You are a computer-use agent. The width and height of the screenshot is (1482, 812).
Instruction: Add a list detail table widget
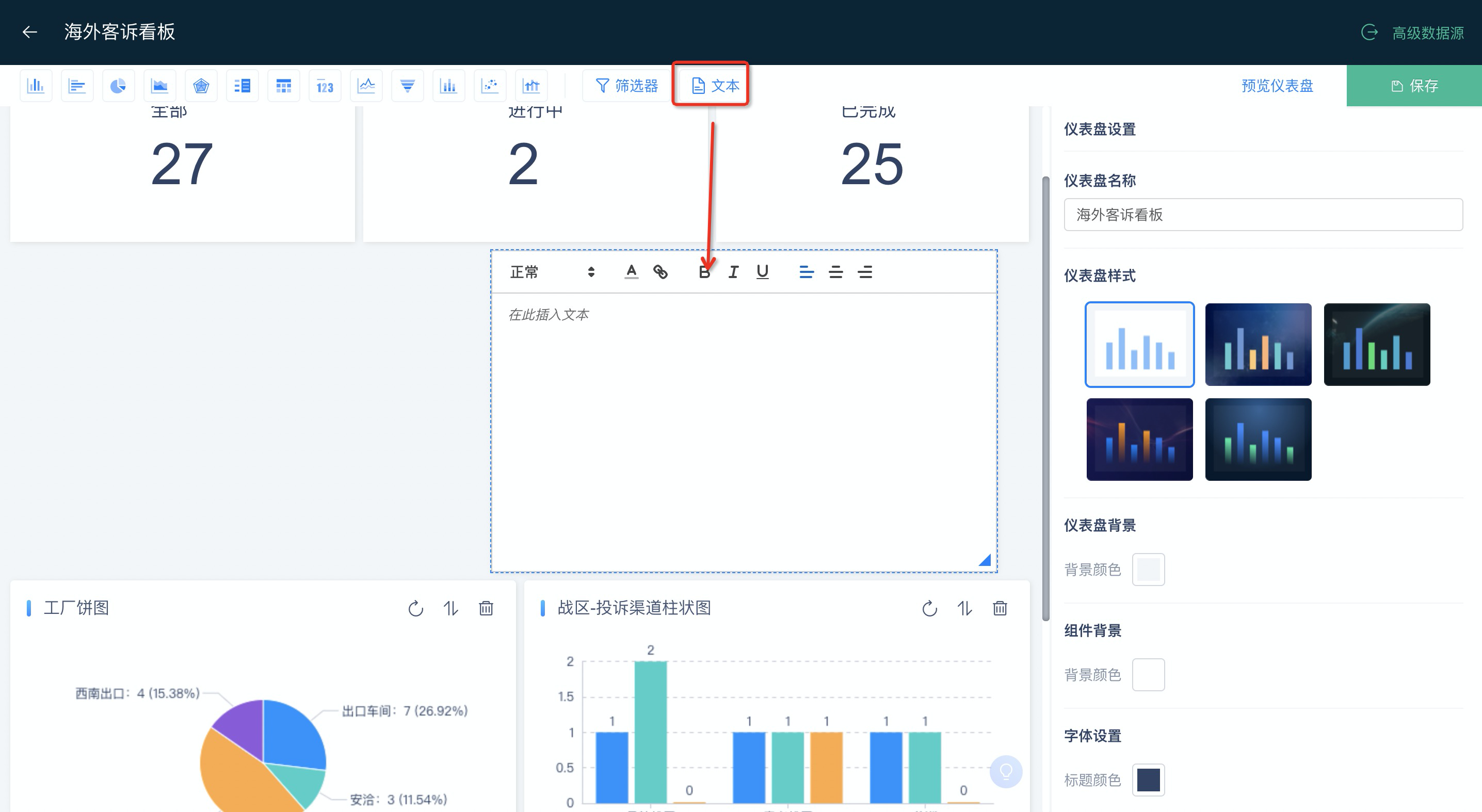point(242,86)
